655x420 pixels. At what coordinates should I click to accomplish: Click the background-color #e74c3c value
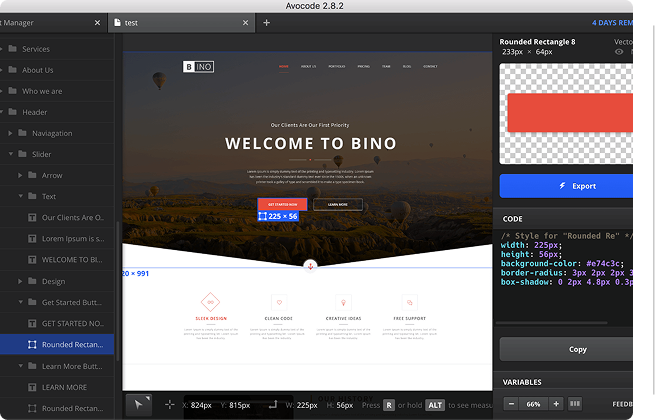603,264
